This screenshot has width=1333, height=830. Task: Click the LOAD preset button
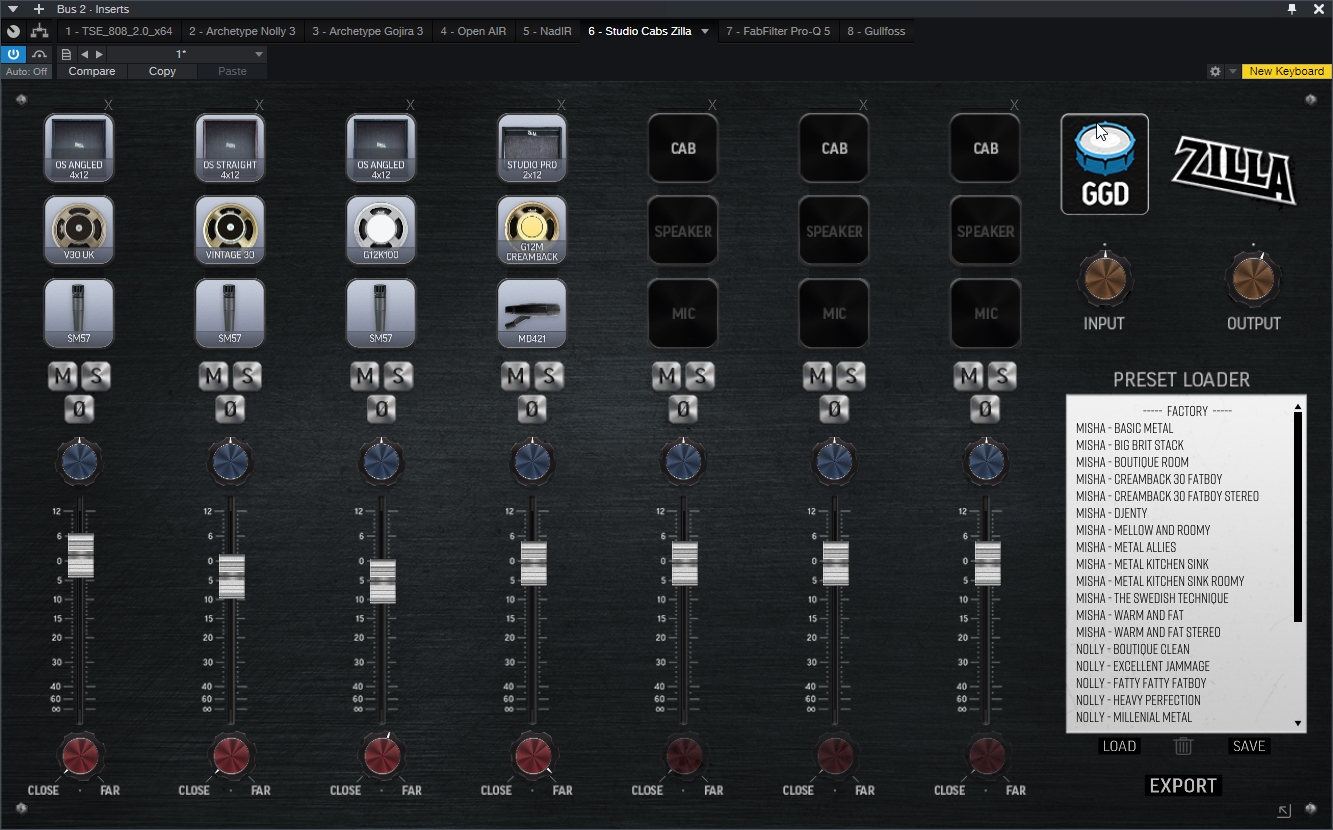pos(1119,746)
